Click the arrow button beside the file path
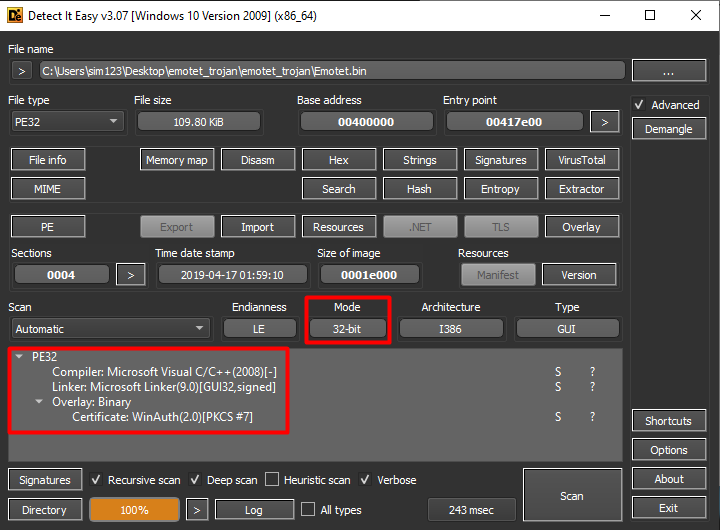The width and height of the screenshot is (720, 530). (22, 71)
